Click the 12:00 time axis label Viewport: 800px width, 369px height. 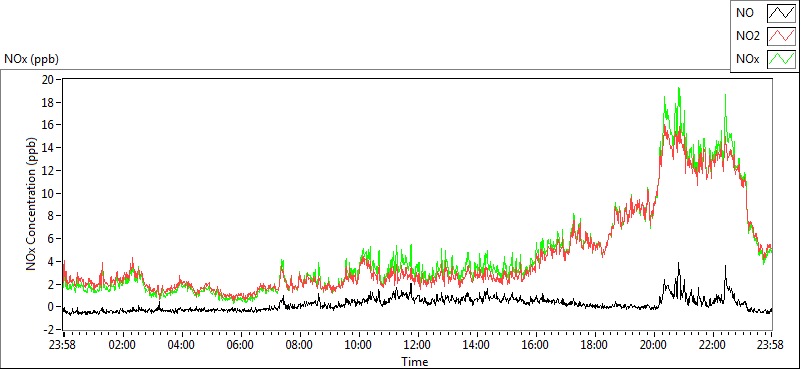tap(418, 344)
